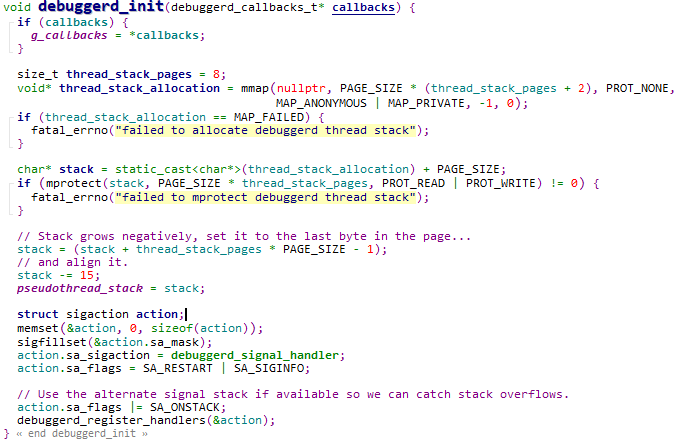The width and height of the screenshot is (676, 439).
Task: Click SA_SIGINFO flag
Action: (269, 369)
